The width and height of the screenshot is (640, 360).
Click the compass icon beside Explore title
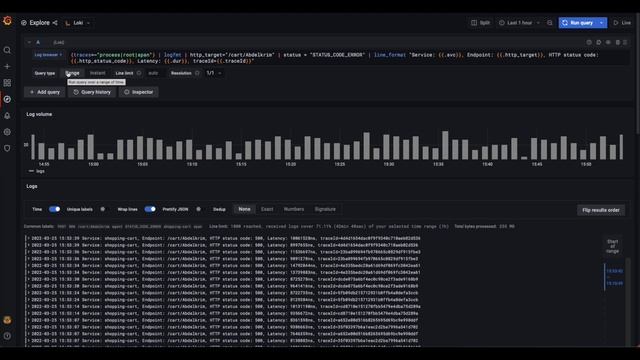pyautogui.click(x=24, y=23)
